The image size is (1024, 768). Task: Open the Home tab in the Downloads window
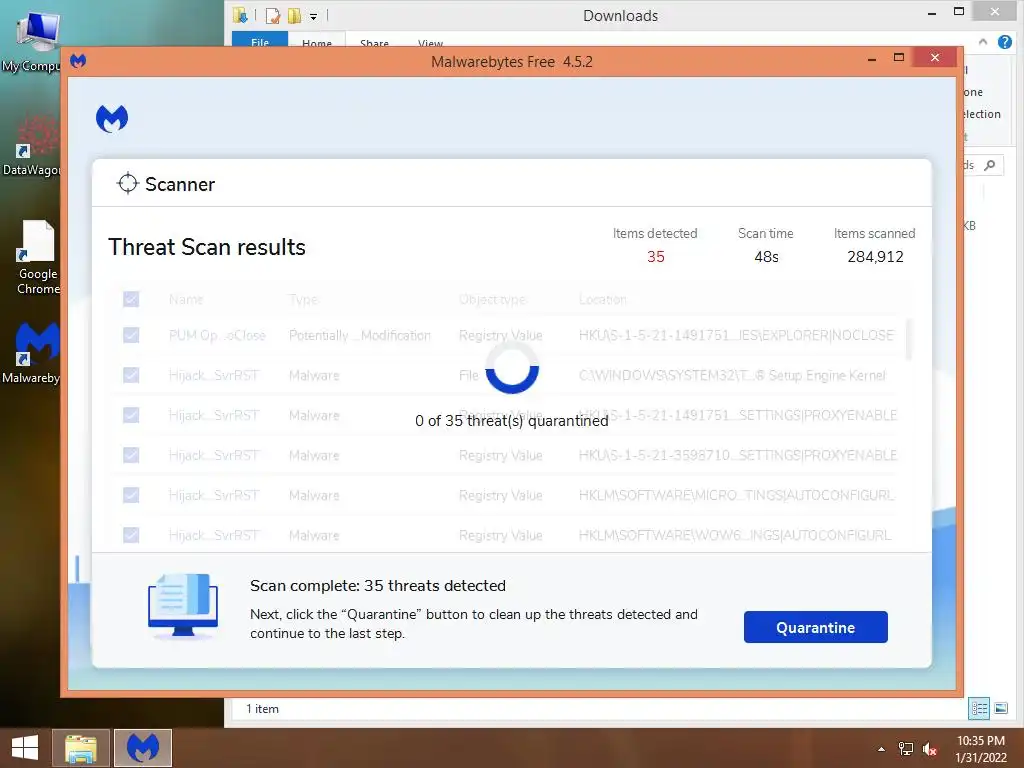317,40
